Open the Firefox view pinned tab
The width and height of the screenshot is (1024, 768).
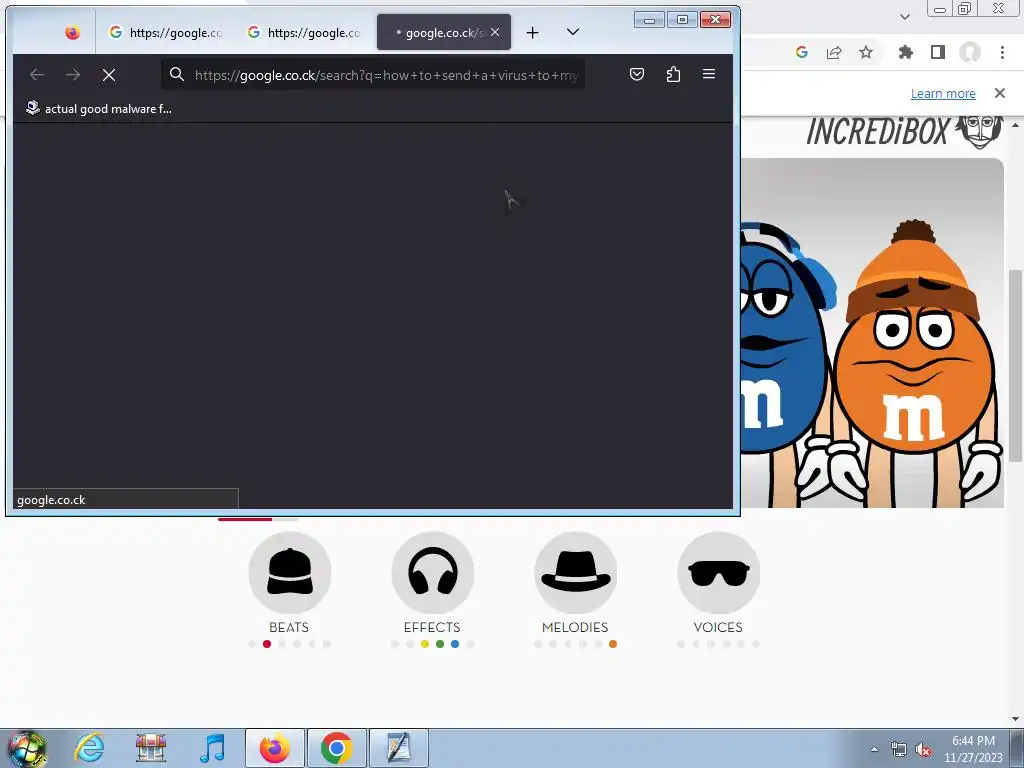pos(72,32)
